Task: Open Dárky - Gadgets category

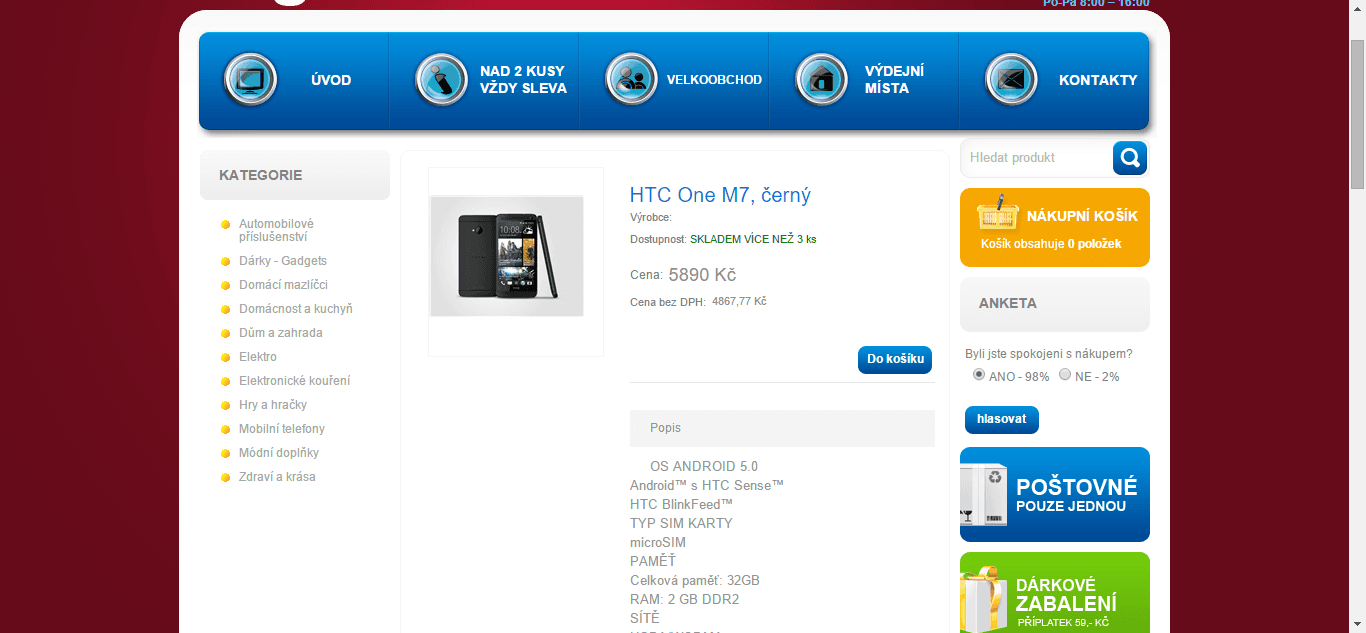Action: tap(283, 261)
